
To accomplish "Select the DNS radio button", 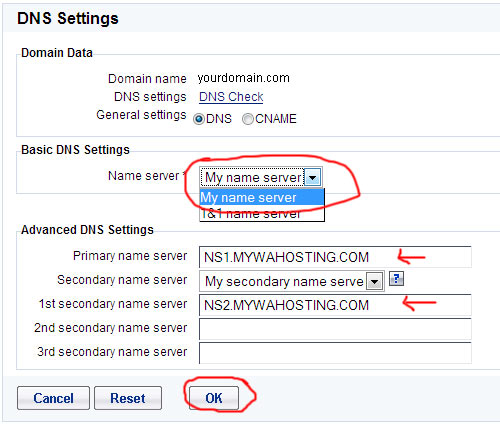I will coord(199,119).
